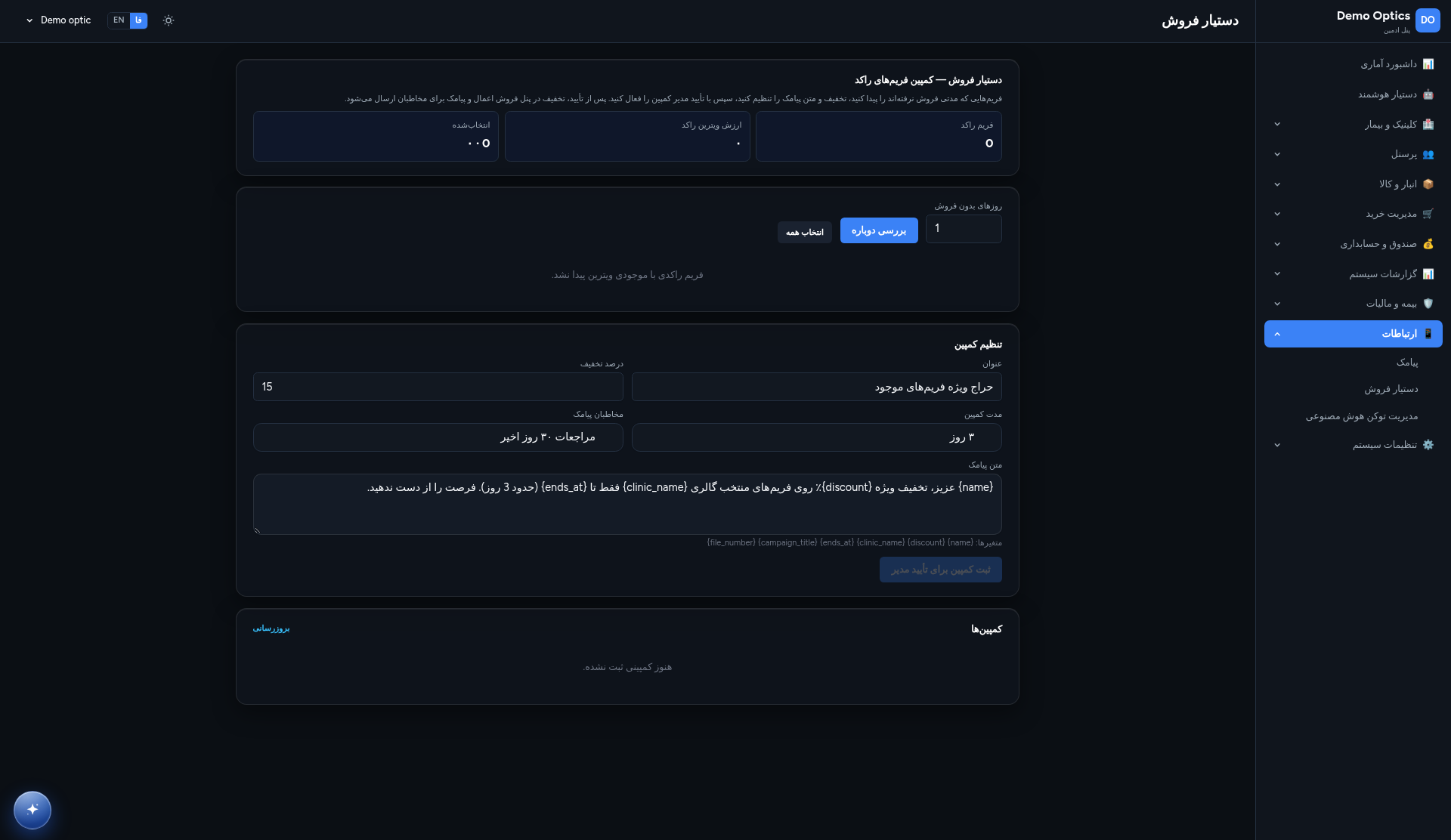Screen dimensions: 1451x840
Task: Click the system reports chart icon
Action: pos(1428,273)
